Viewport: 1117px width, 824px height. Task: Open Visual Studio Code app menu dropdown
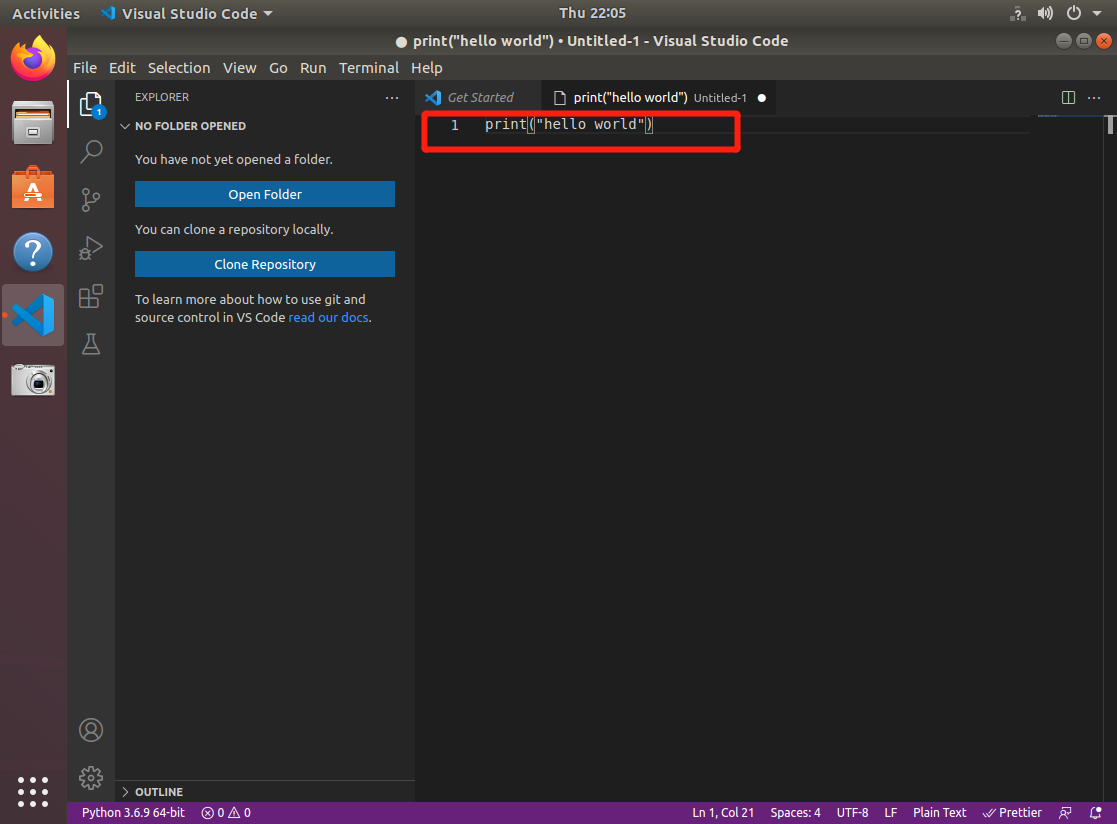tap(187, 14)
